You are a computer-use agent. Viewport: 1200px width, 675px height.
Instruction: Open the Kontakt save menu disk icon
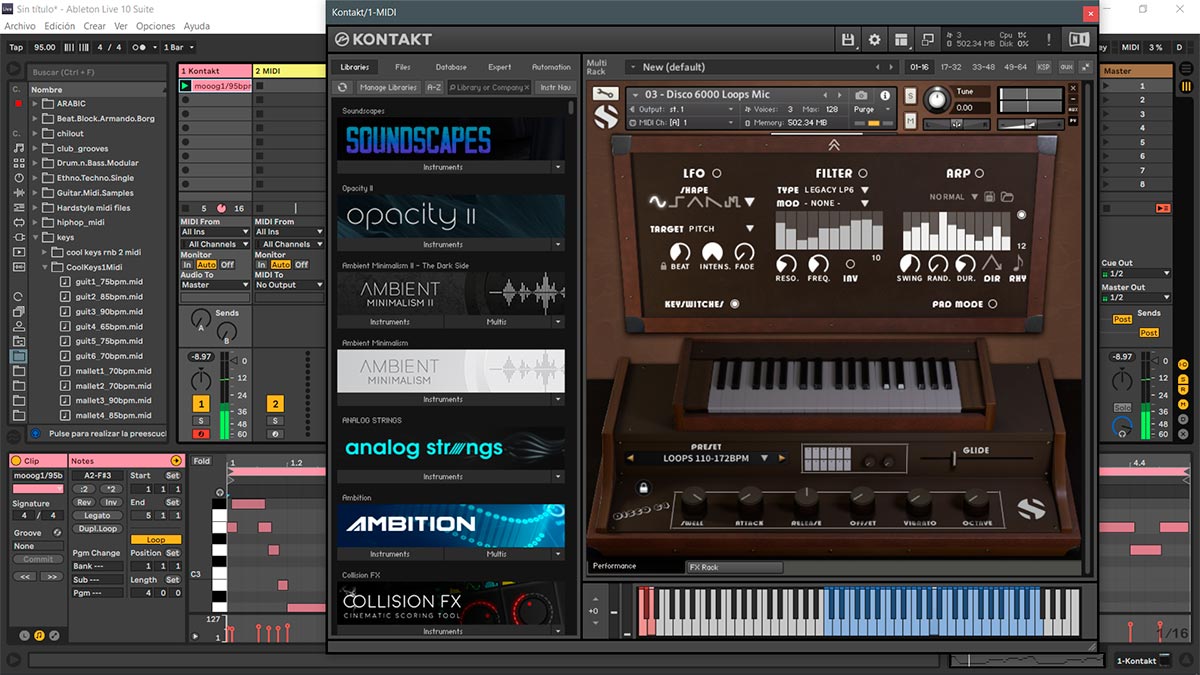coord(848,39)
